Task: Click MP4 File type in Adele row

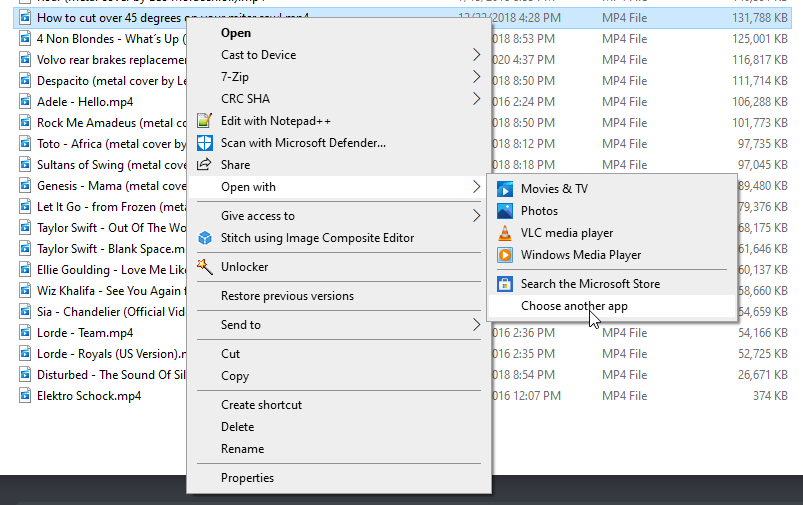Action: [625, 102]
